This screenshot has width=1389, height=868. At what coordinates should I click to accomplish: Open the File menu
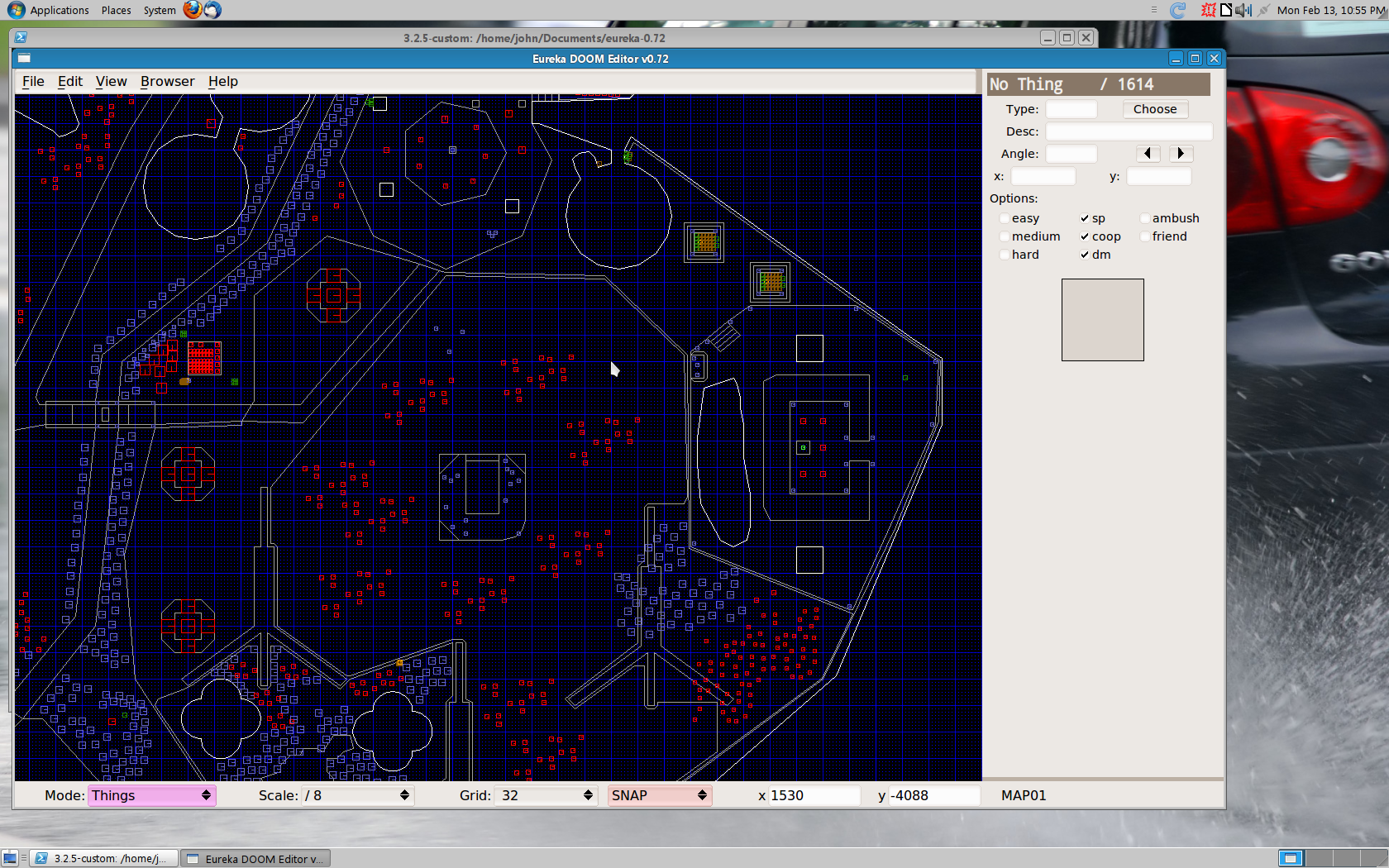coord(33,81)
